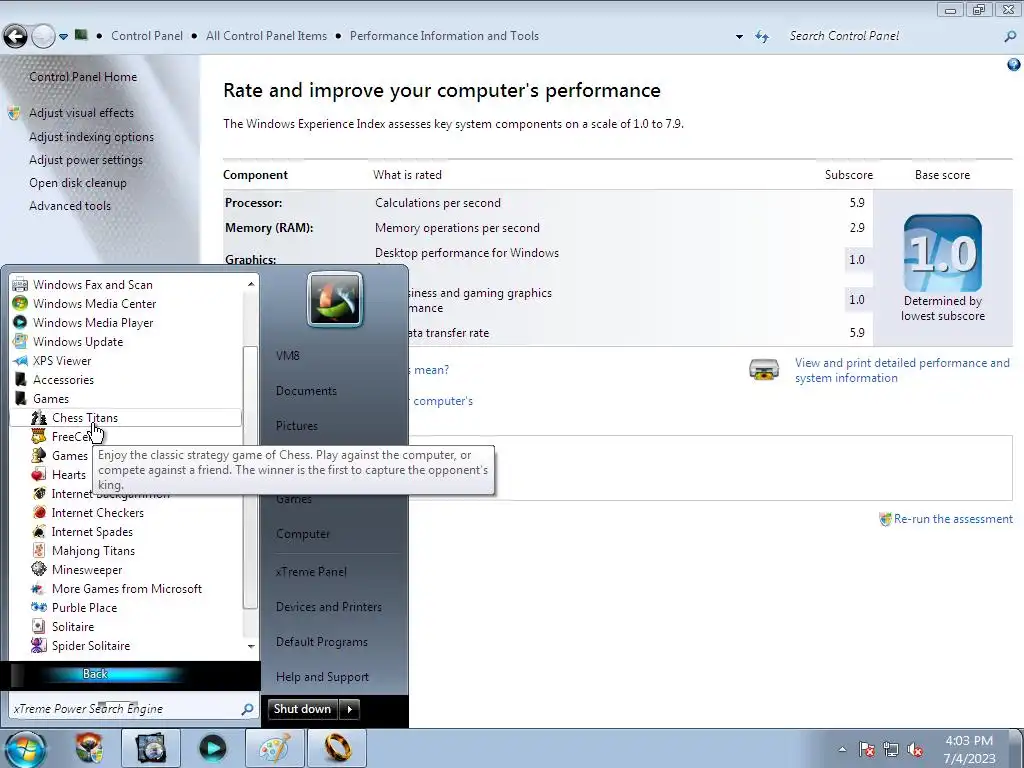Open Devices and Printers
Image resolution: width=1024 pixels, height=768 pixels.
coord(328,607)
